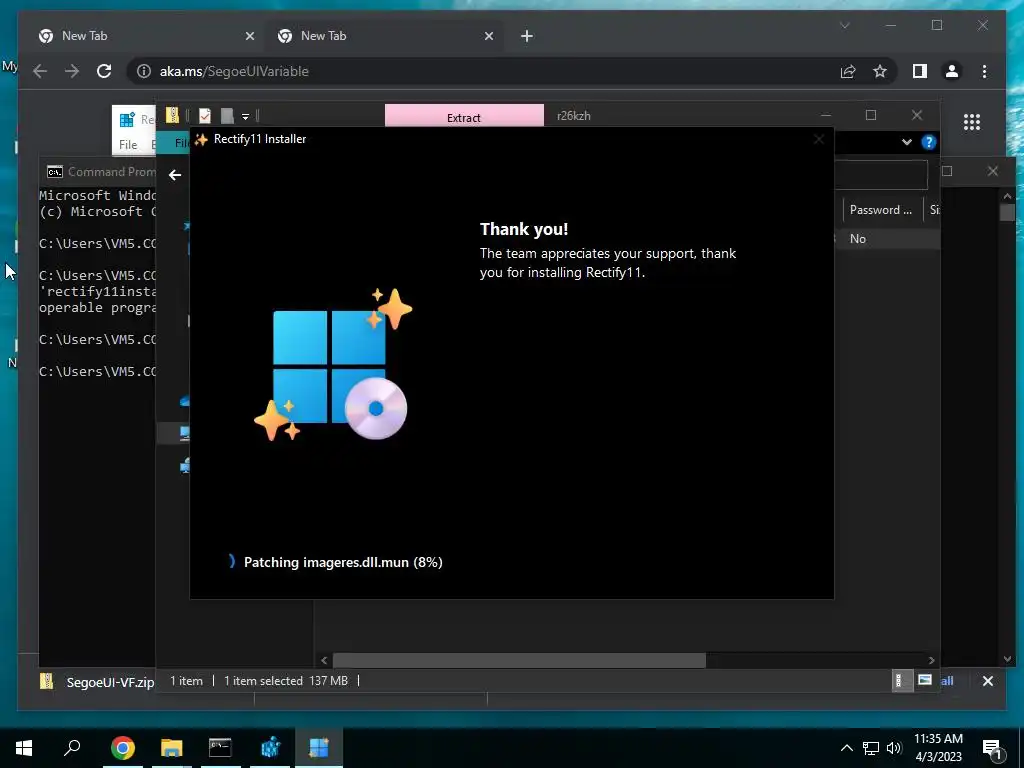Show hidden system tray icons

click(x=846, y=748)
